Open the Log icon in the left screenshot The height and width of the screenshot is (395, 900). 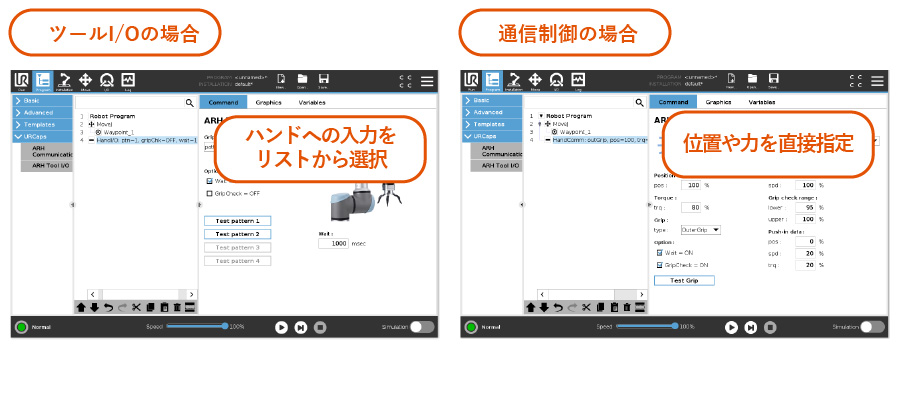click(x=128, y=81)
